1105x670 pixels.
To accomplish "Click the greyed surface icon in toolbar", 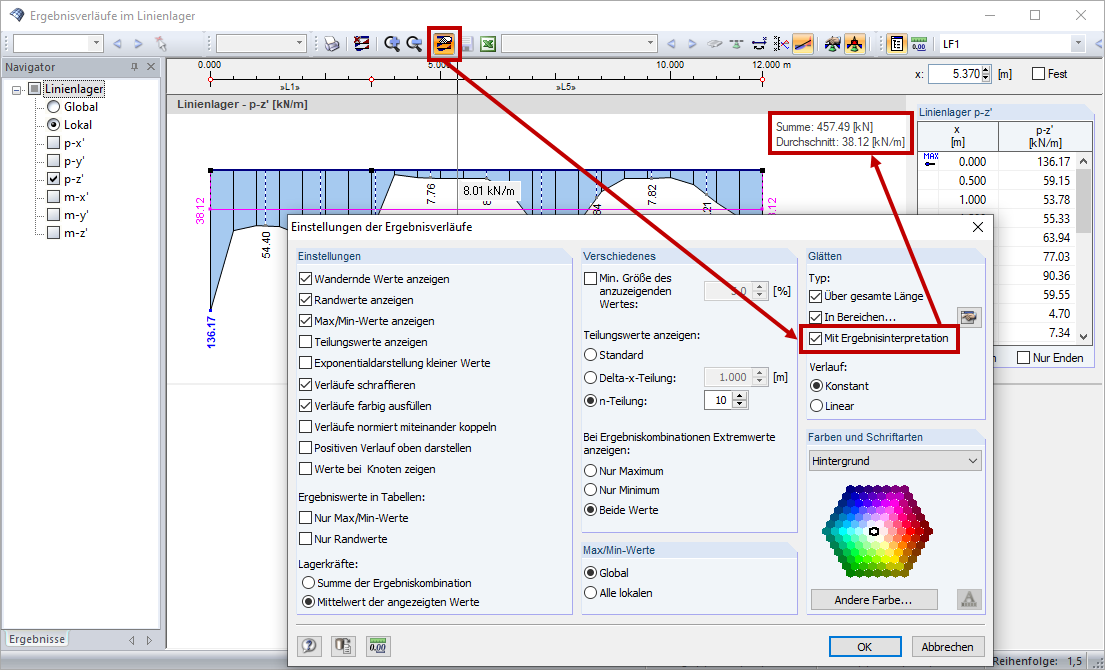I will (x=715, y=44).
